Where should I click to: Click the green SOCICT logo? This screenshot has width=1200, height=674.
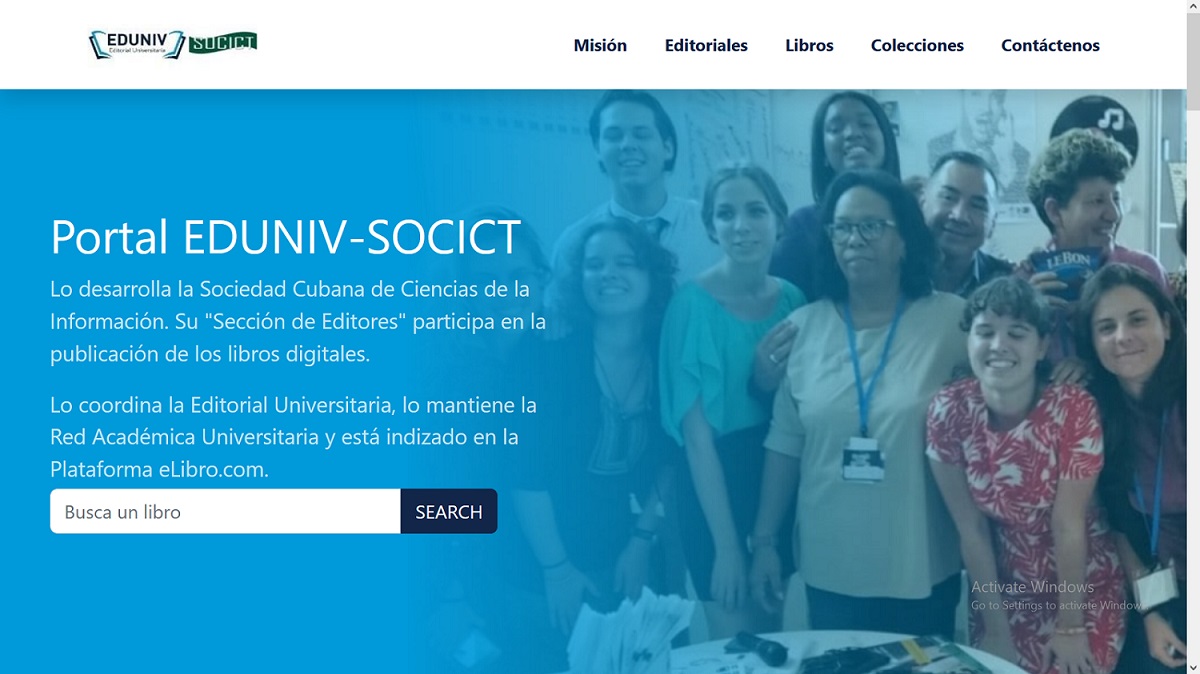coord(223,43)
